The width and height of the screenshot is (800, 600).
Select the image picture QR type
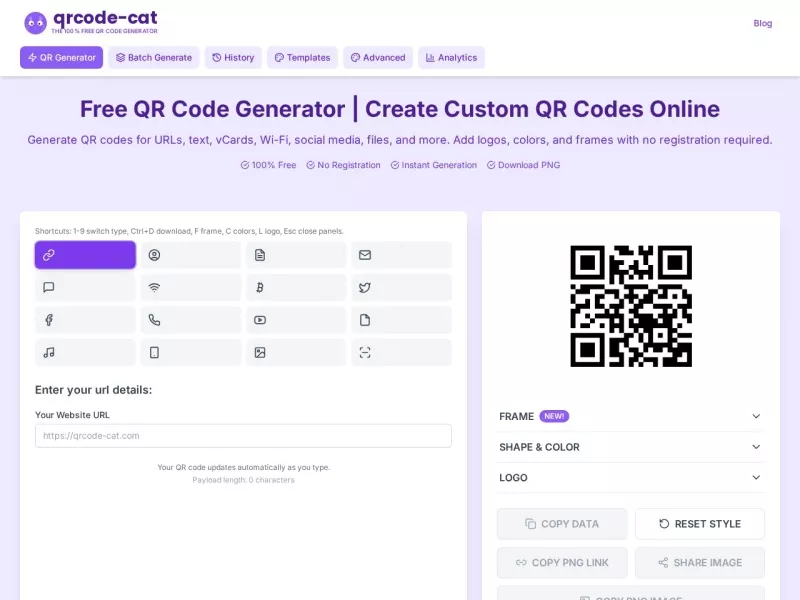tap(296, 353)
